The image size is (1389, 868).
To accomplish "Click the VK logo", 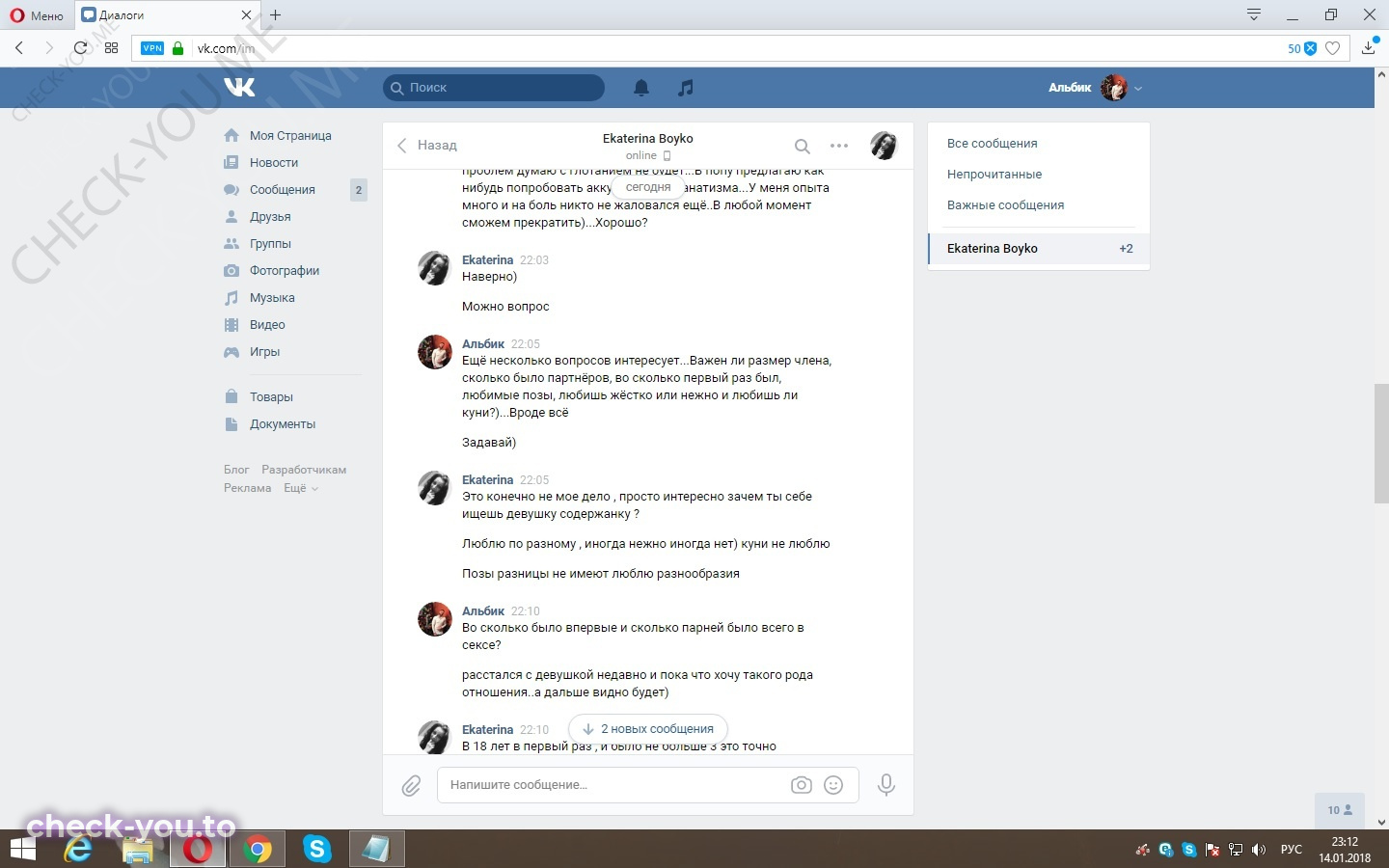I will point(239,88).
